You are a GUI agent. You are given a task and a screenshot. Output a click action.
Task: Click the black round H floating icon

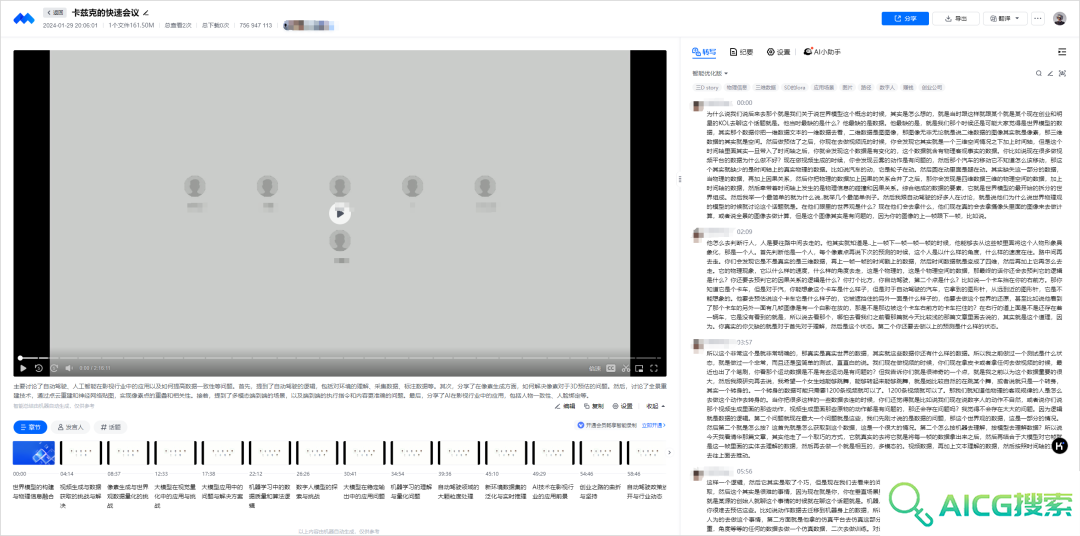(x=1061, y=446)
